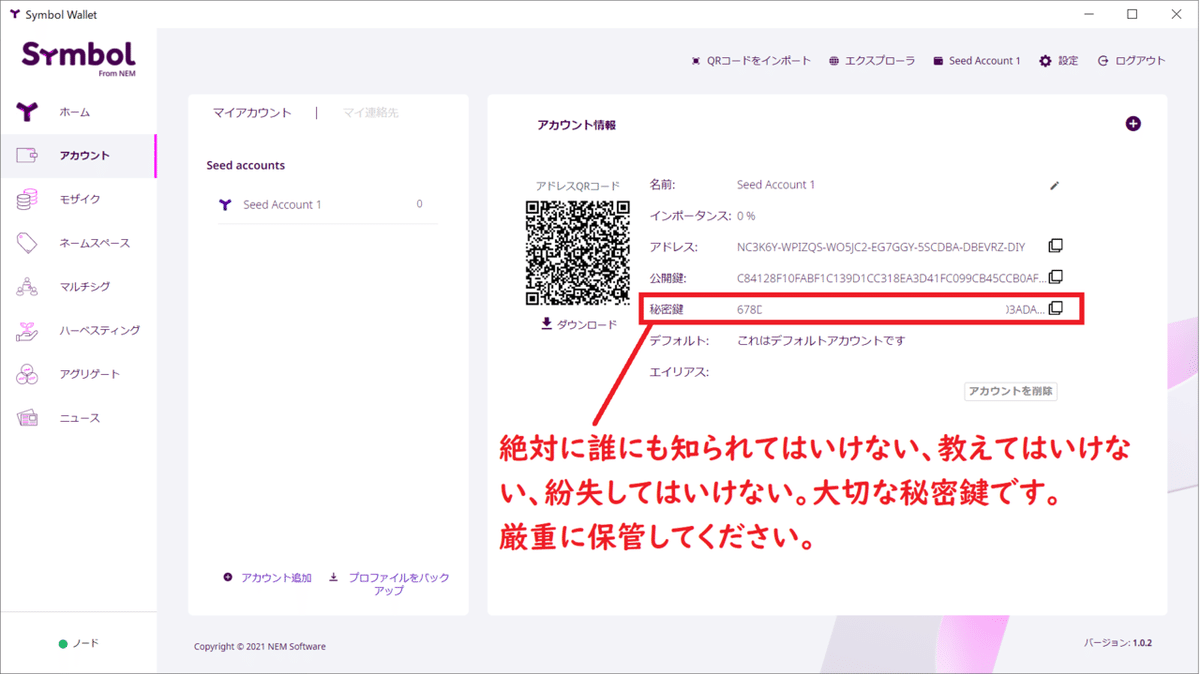1200x674 pixels.
Task: Click the アカウント情報 heading
Action: pyautogui.click(x=577, y=125)
